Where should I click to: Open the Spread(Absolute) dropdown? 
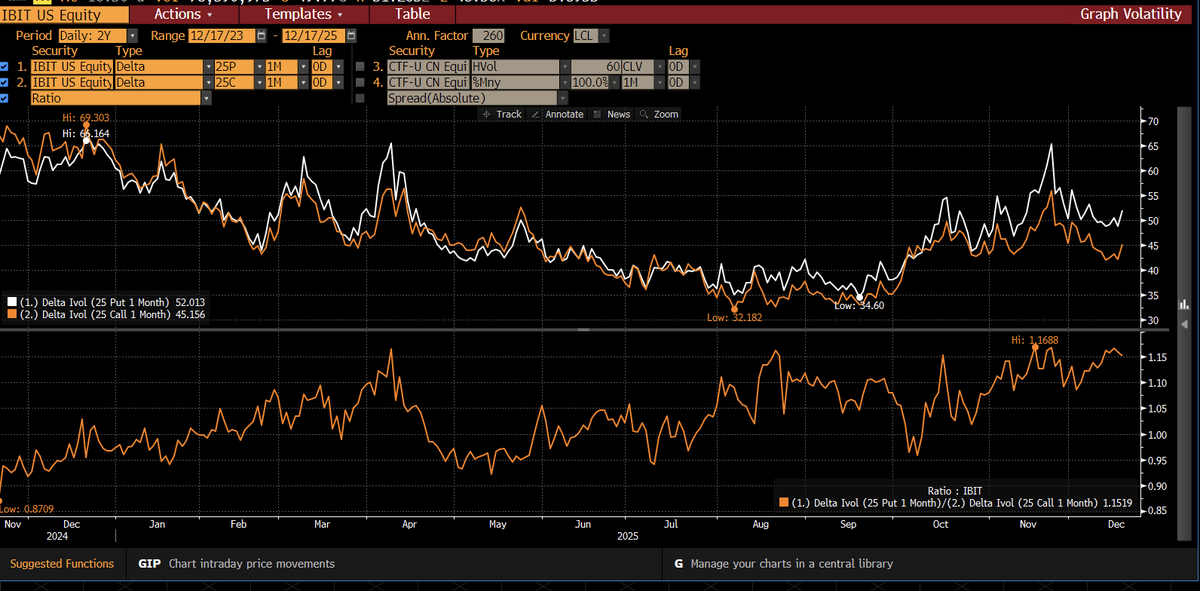click(x=562, y=98)
